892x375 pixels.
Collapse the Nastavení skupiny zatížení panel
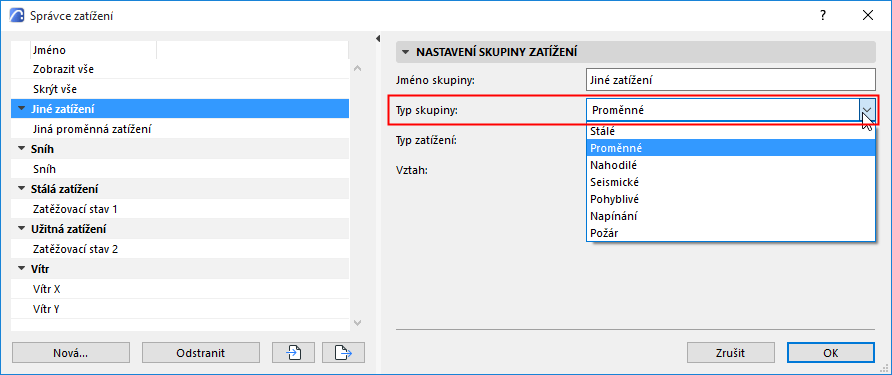pos(405,52)
